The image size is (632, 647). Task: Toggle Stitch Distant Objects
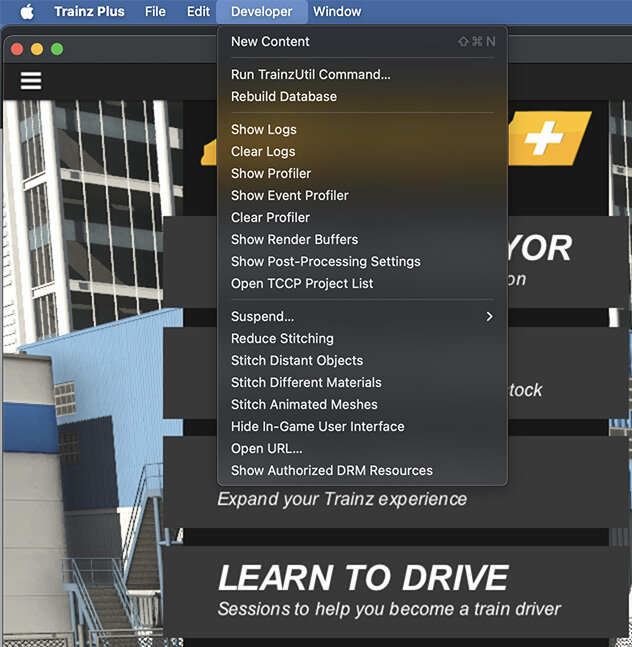pyautogui.click(x=362, y=361)
